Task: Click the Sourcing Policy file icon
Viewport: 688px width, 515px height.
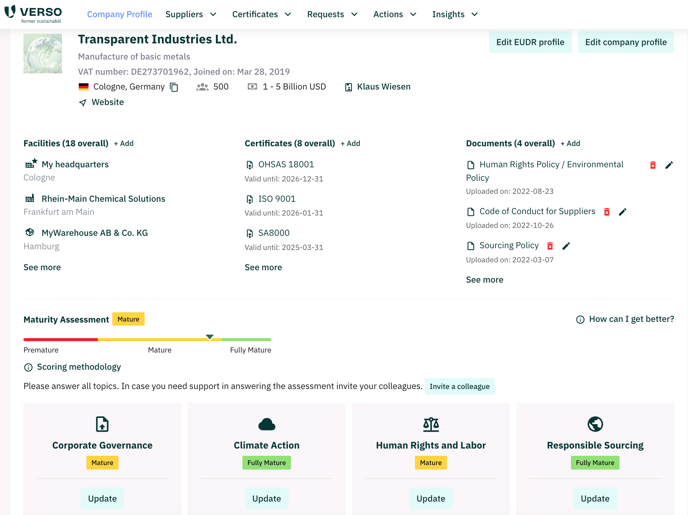Action: tap(471, 246)
